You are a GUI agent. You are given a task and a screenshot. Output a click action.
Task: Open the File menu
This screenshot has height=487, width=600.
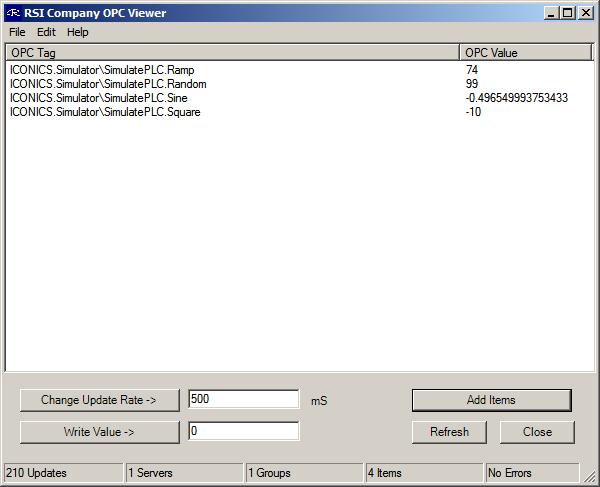pos(17,32)
